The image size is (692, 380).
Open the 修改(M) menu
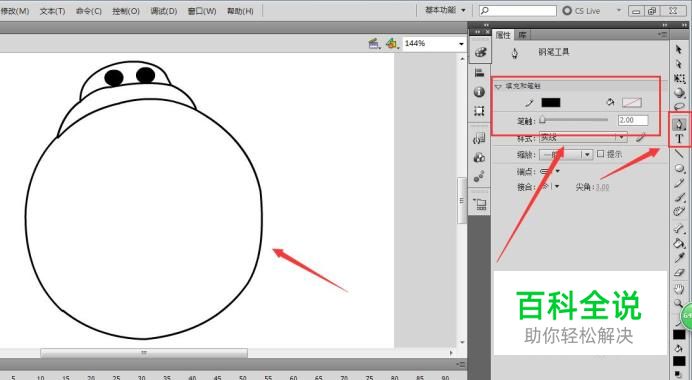coord(15,11)
